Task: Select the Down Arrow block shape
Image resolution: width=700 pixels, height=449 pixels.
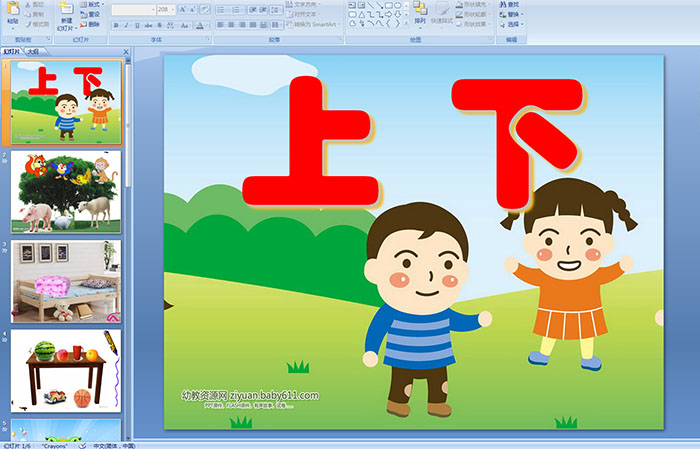Action: coord(398,14)
